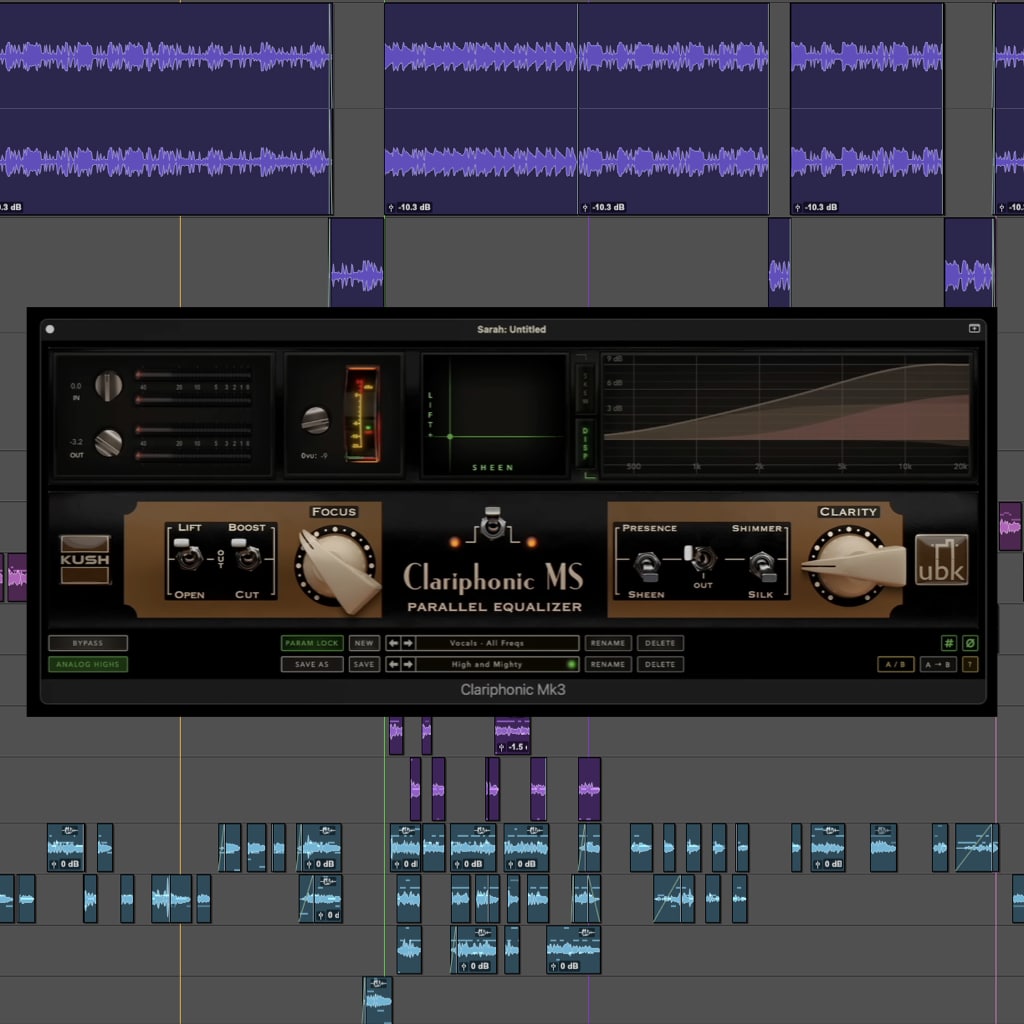
Task: Open the Vocals - All Freqs bank dropdown
Action: pyautogui.click(x=498, y=643)
